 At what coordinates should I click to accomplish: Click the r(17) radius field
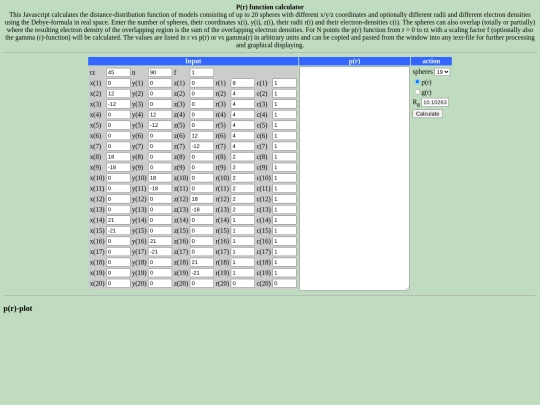tap(242, 252)
